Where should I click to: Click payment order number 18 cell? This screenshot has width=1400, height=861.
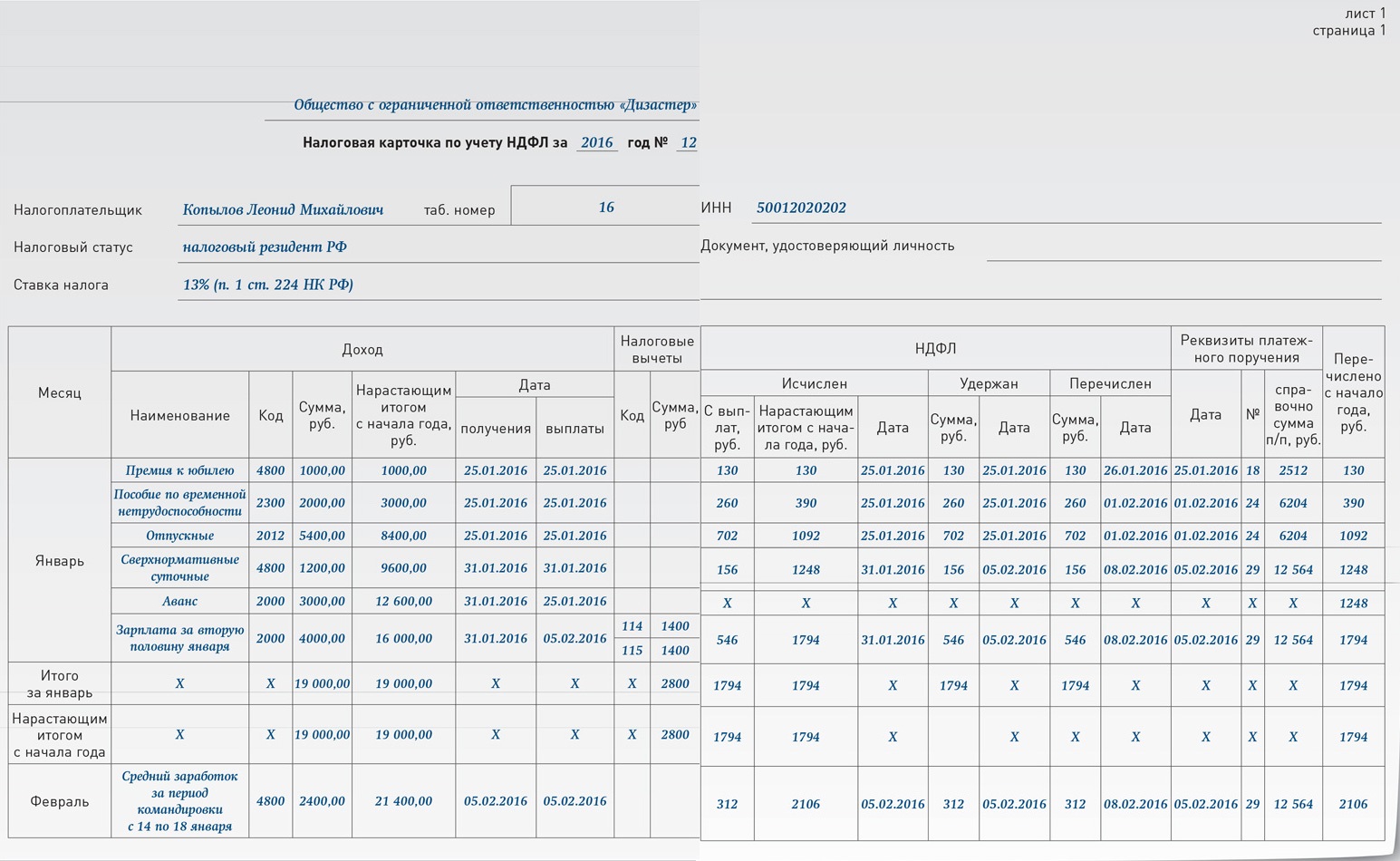(x=1252, y=470)
